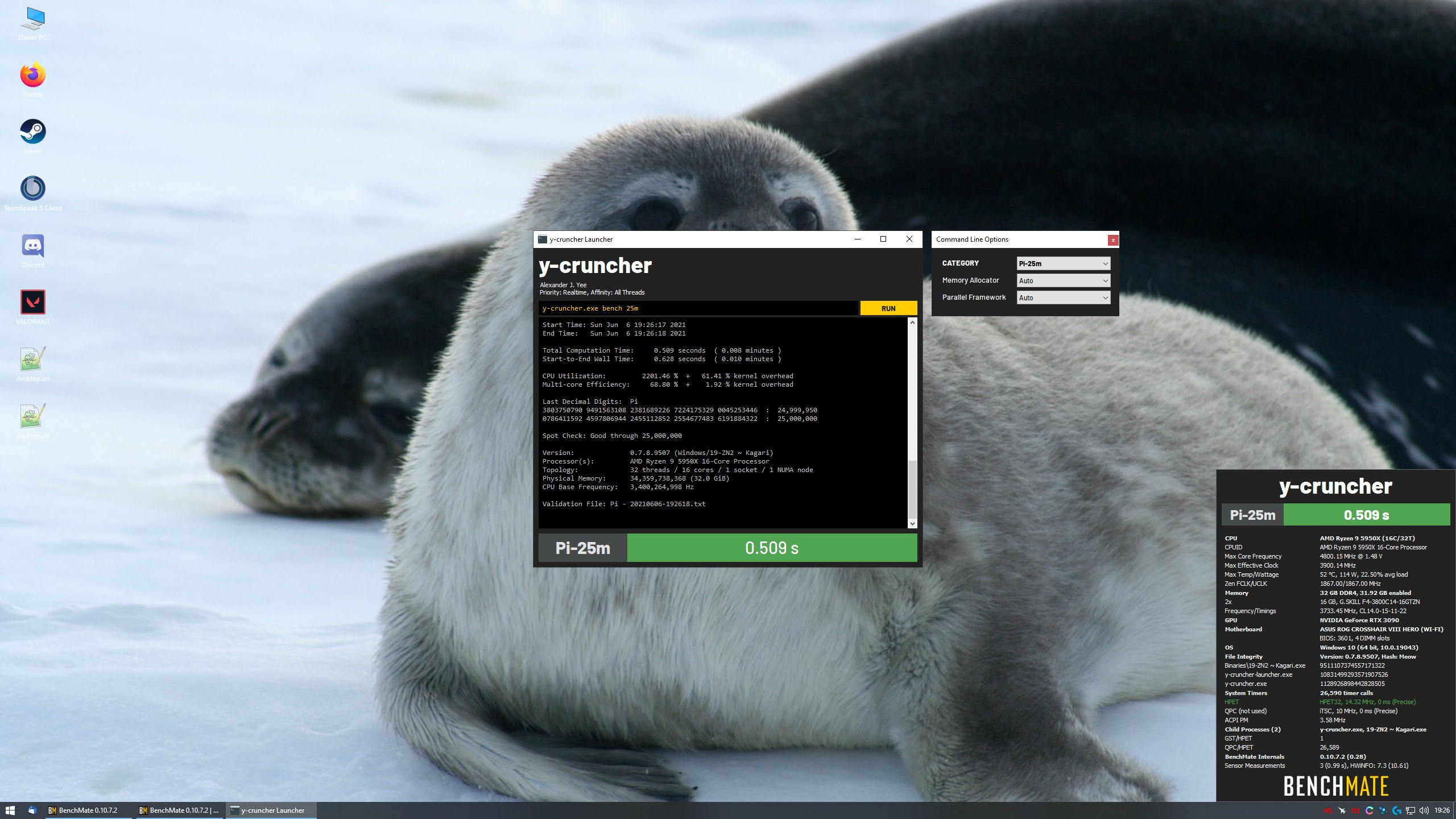Open the 19:26 taskbar clock
This screenshot has width=1456, height=819.
pyautogui.click(x=1442, y=810)
